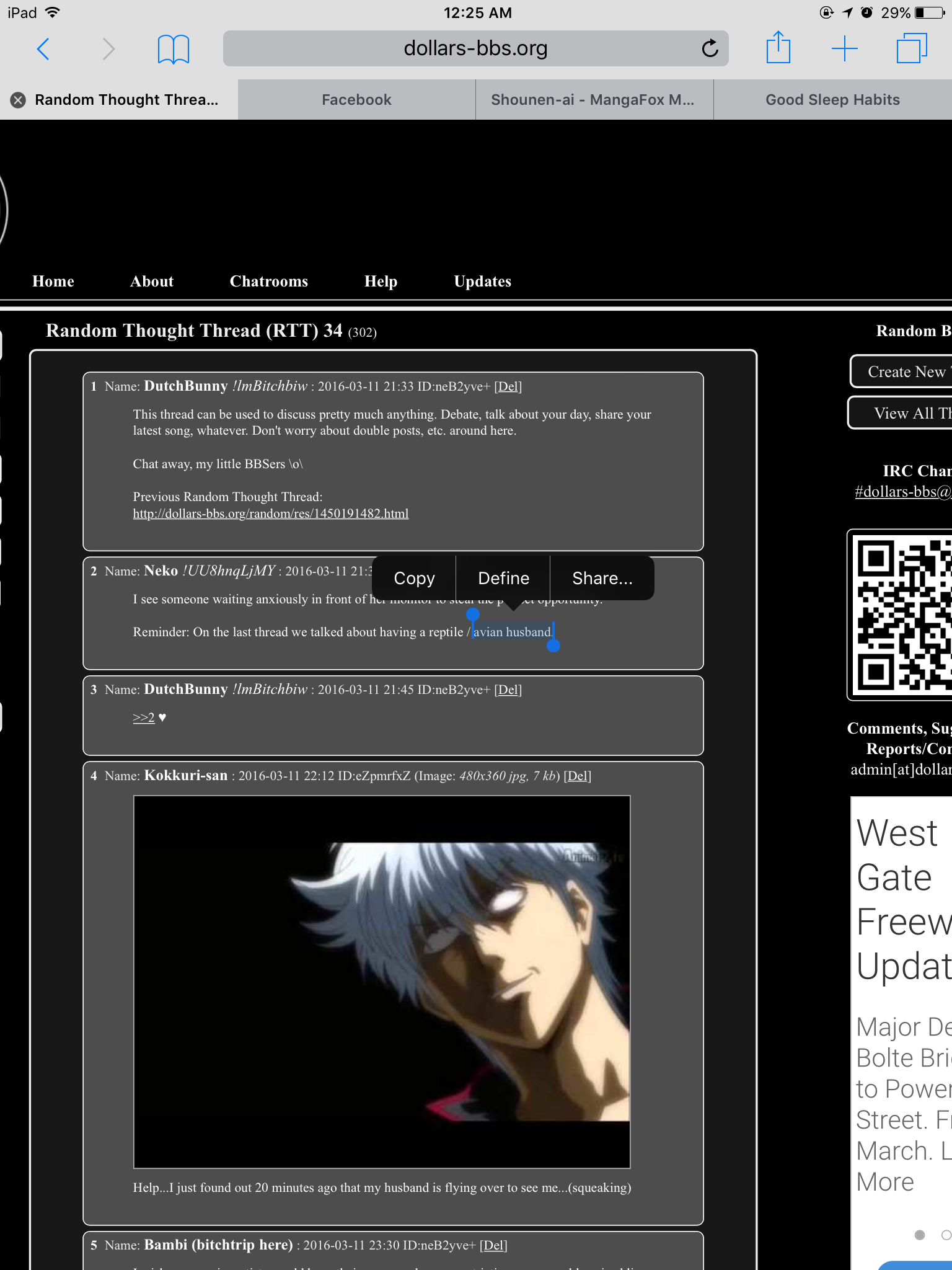This screenshot has width=952, height=1270.
Task: Open the #dollars-bbs IRC channel link
Action: click(903, 492)
